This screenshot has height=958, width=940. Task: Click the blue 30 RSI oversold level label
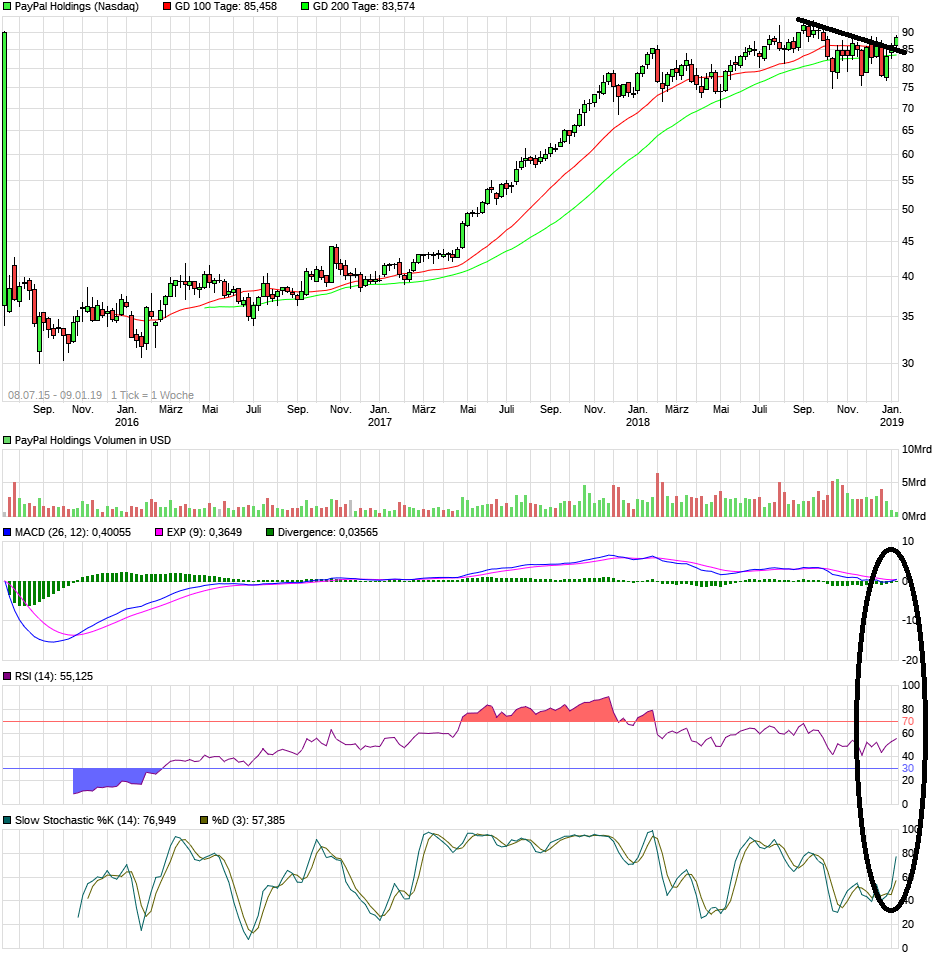coord(908,769)
